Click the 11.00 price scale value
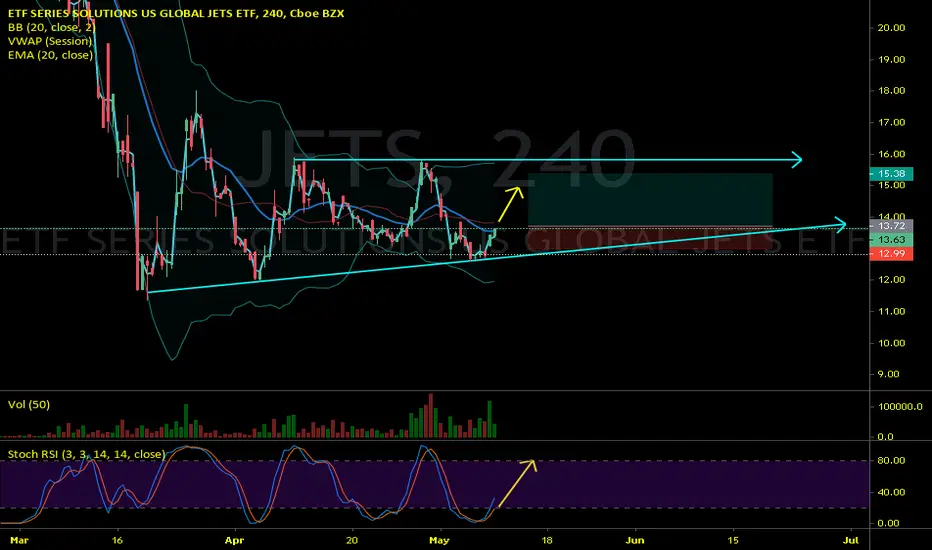This screenshot has height=550, width=932. tap(892, 311)
